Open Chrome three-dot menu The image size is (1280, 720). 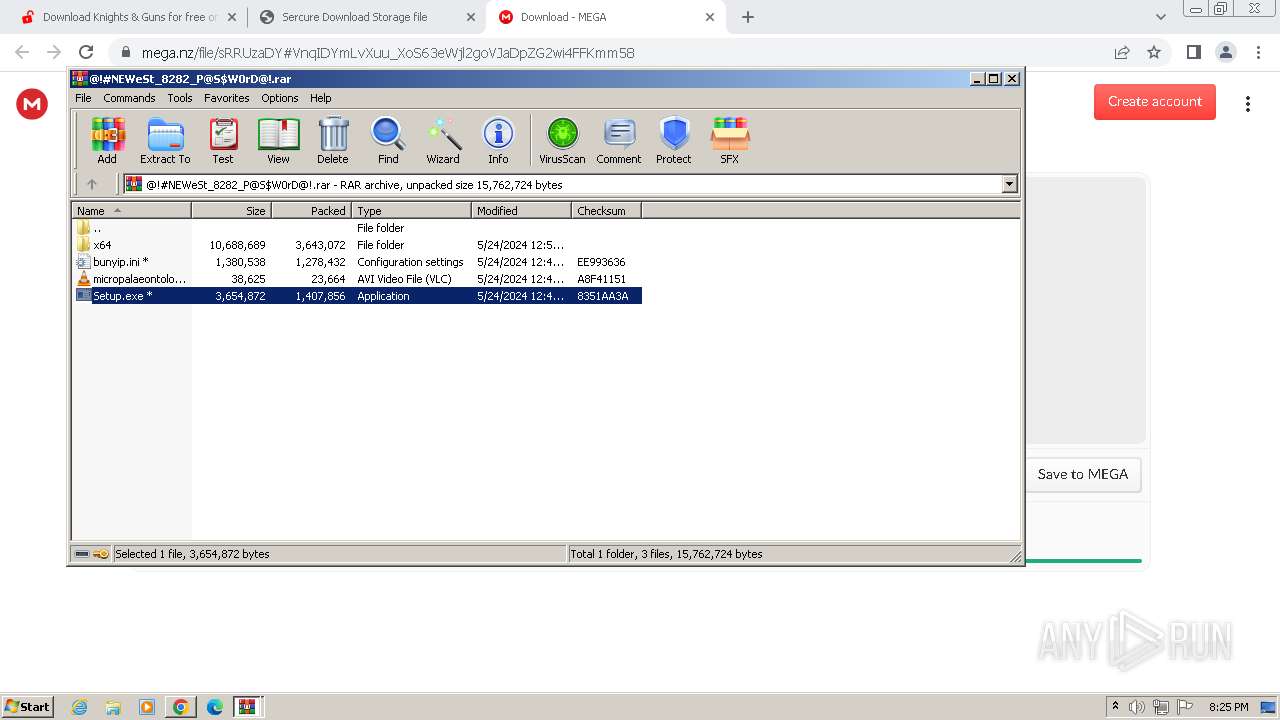(1256, 52)
